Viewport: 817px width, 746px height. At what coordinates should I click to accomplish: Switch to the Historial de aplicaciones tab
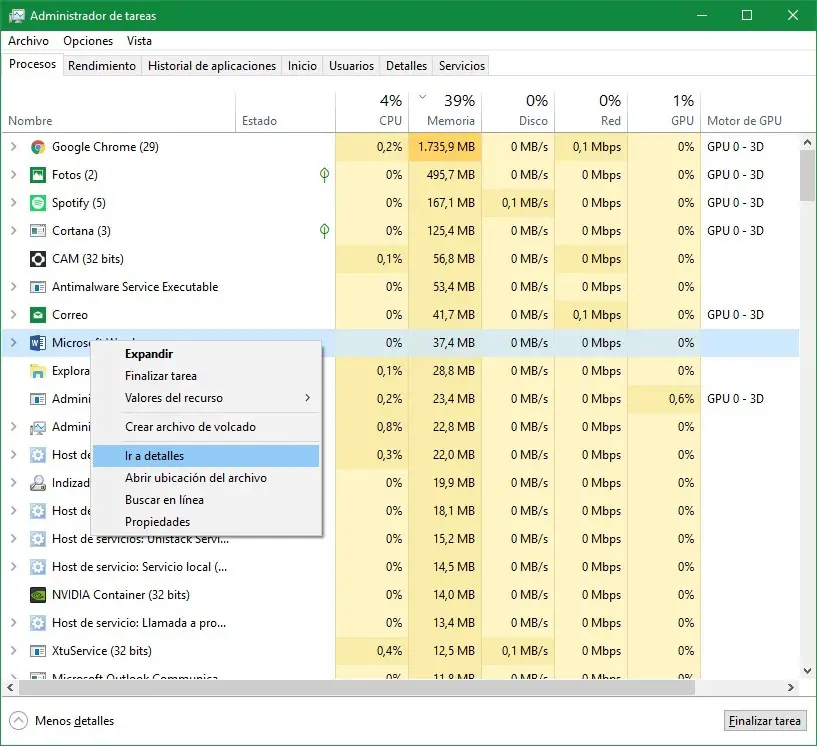point(212,66)
